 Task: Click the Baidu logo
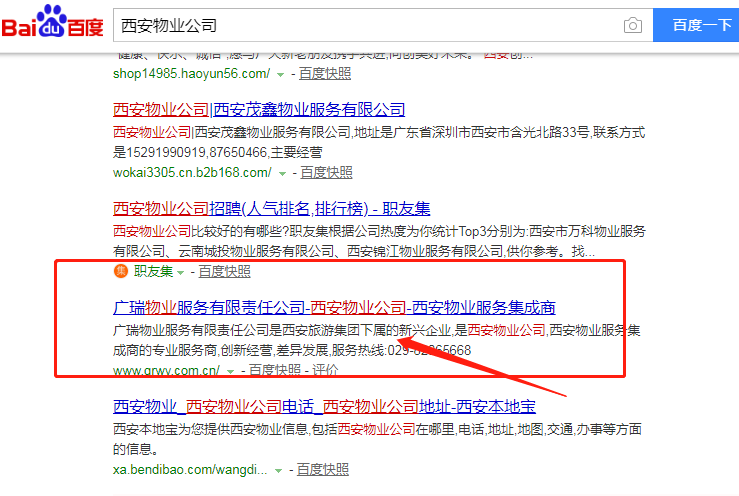coord(52,24)
